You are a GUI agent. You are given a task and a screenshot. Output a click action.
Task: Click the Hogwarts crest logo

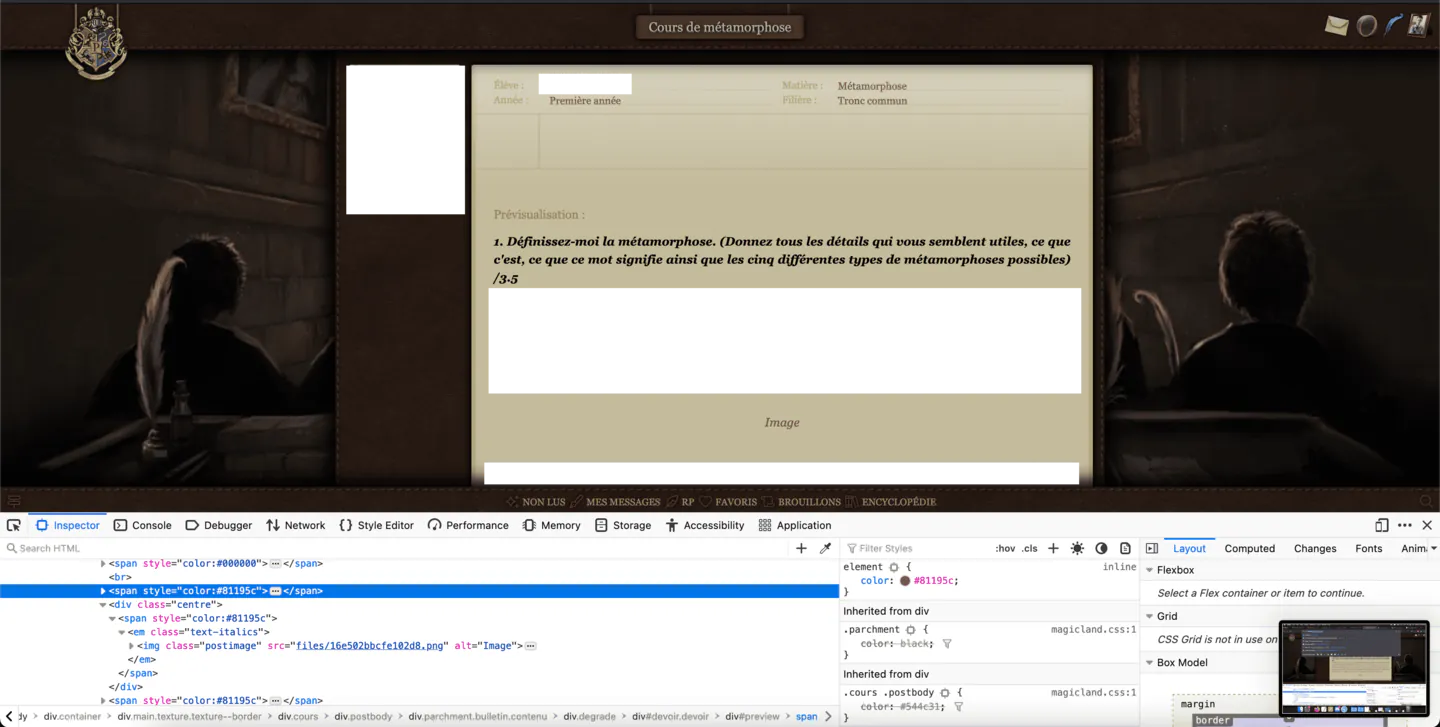[x=96, y=42]
